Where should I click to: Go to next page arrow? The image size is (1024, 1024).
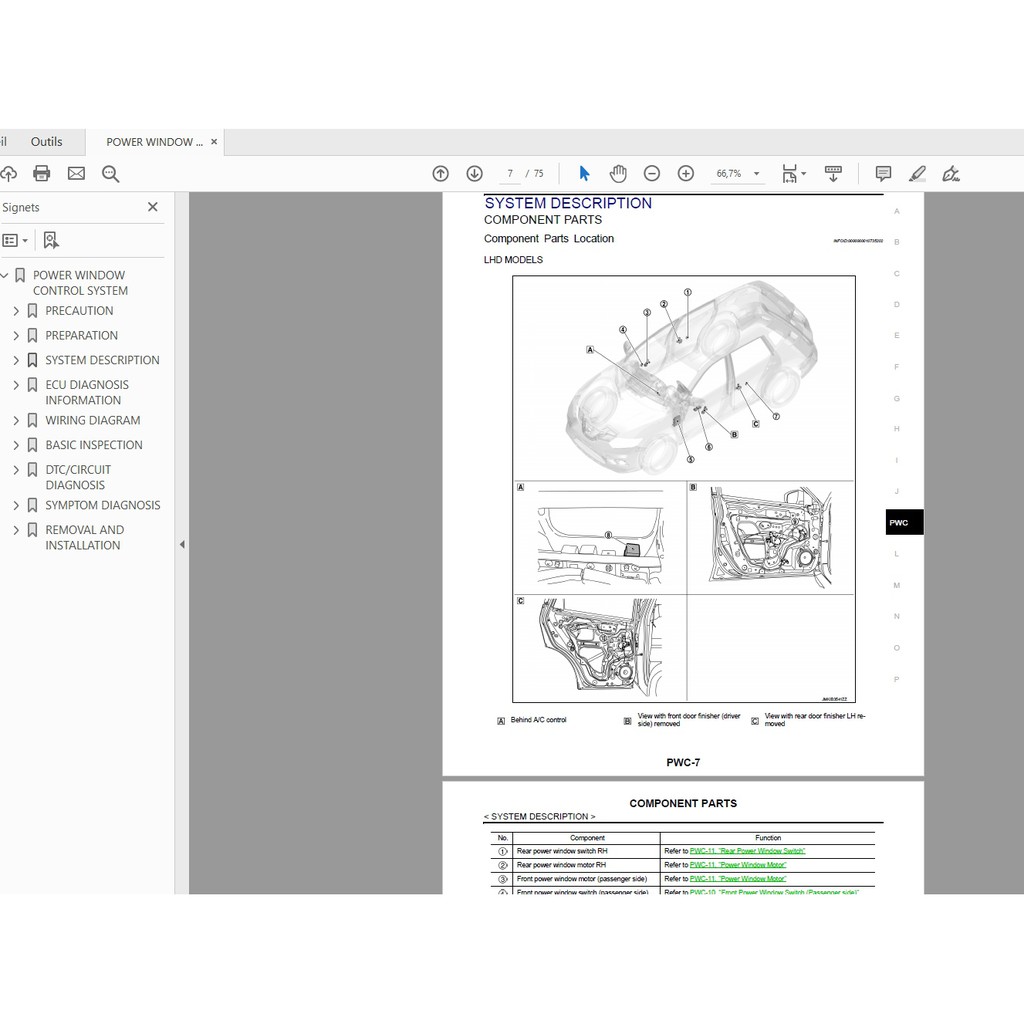point(474,174)
